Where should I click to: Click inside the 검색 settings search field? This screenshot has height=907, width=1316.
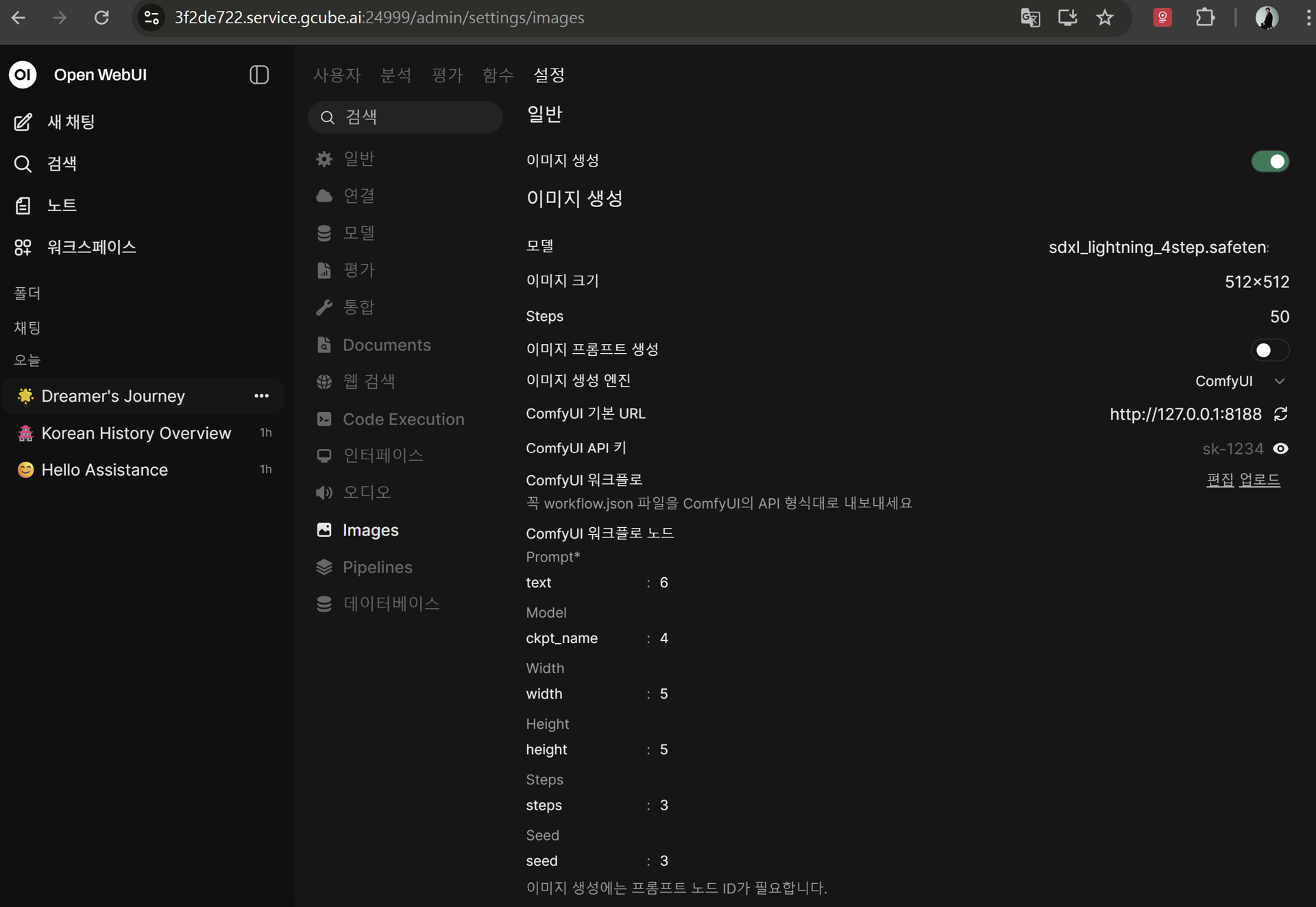[404, 117]
